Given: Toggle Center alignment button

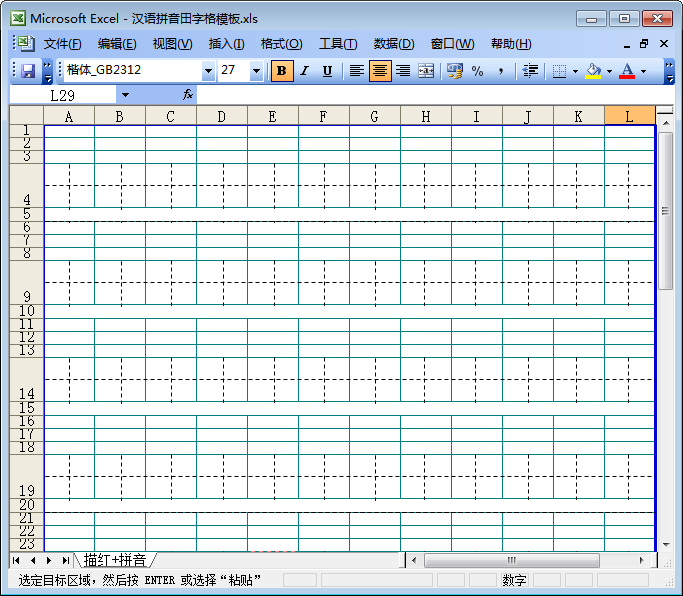Looking at the screenshot, I should coord(380,71).
